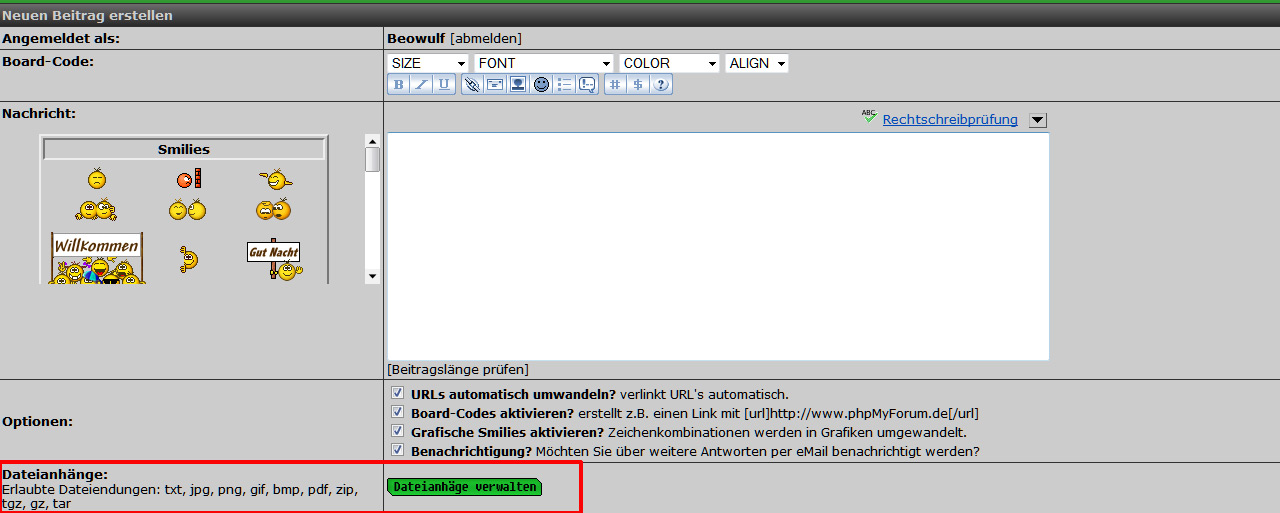Apply italic with the Italic button
Screen dimensions: 1280x513
tap(421, 85)
